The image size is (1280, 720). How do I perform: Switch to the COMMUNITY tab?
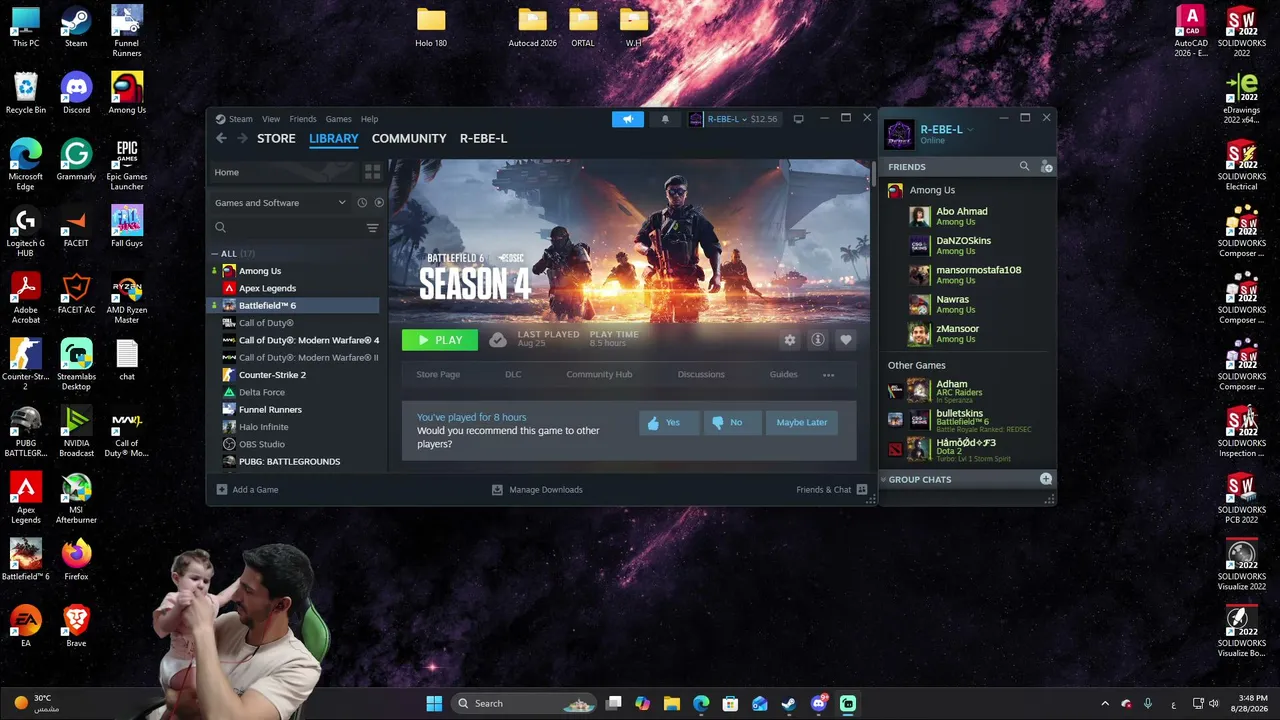pos(409,138)
